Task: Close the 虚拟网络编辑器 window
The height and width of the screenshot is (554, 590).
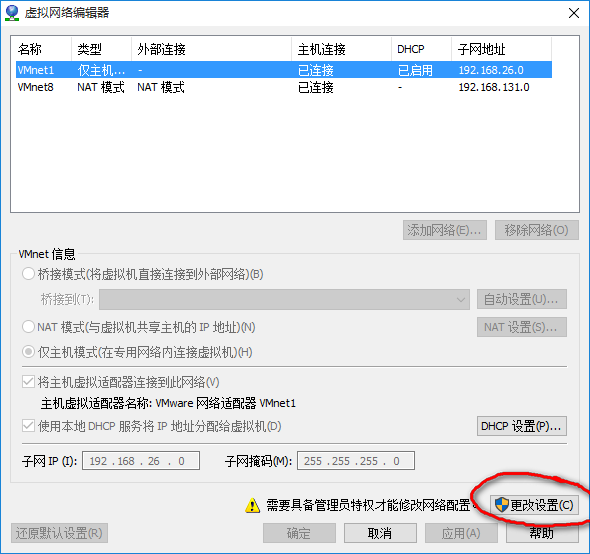Action: (x=574, y=13)
